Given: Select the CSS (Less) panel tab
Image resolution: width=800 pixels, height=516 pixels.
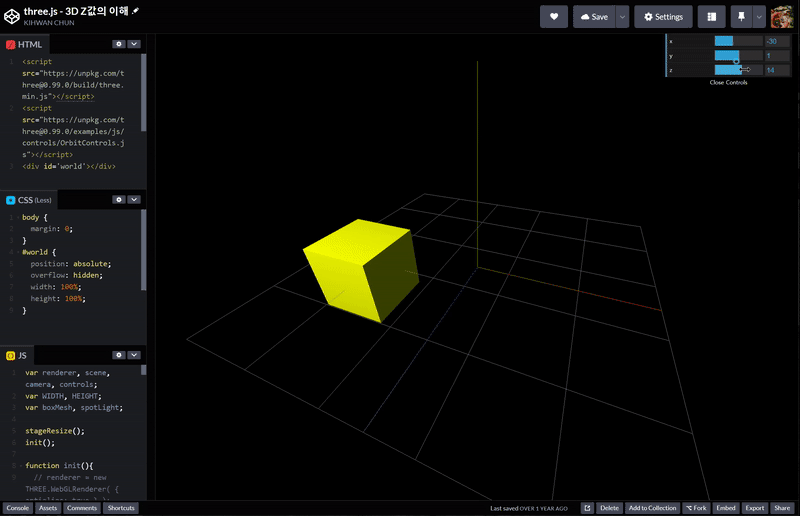Looking at the screenshot, I should 29,200.
